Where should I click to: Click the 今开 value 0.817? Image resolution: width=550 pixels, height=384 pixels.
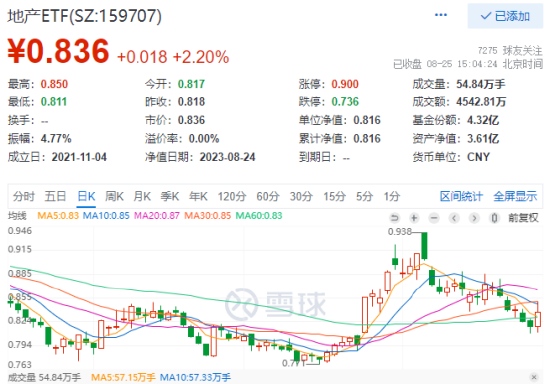coord(191,84)
